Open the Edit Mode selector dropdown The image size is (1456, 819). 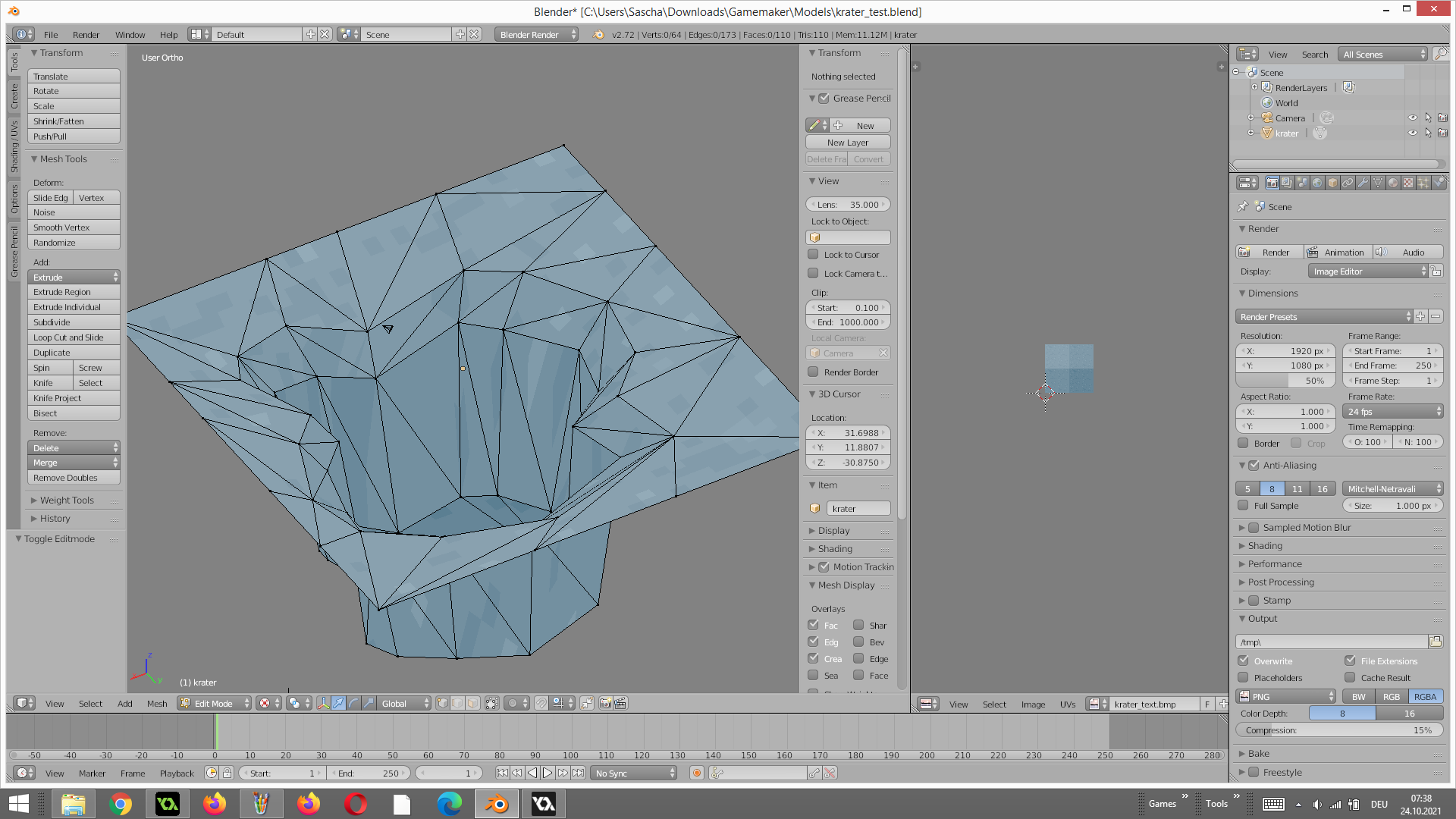[215, 704]
